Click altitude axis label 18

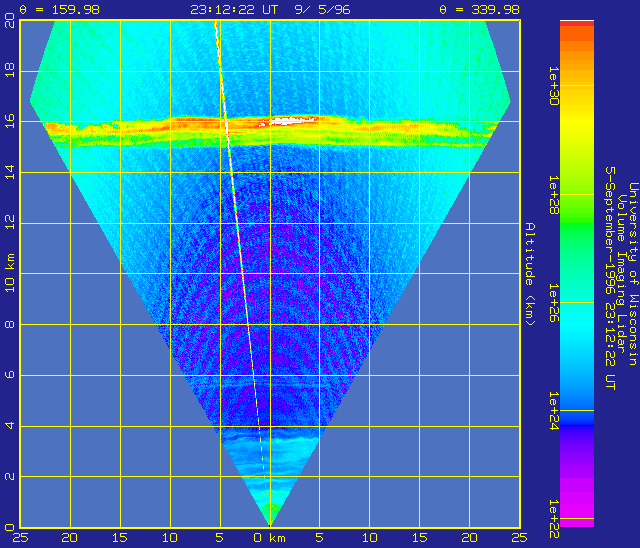[9, 70]
